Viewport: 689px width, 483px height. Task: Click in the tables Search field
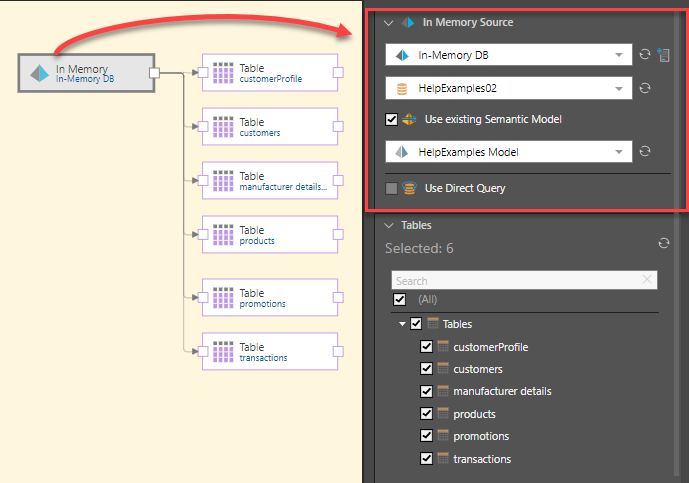tap(515, 281)
